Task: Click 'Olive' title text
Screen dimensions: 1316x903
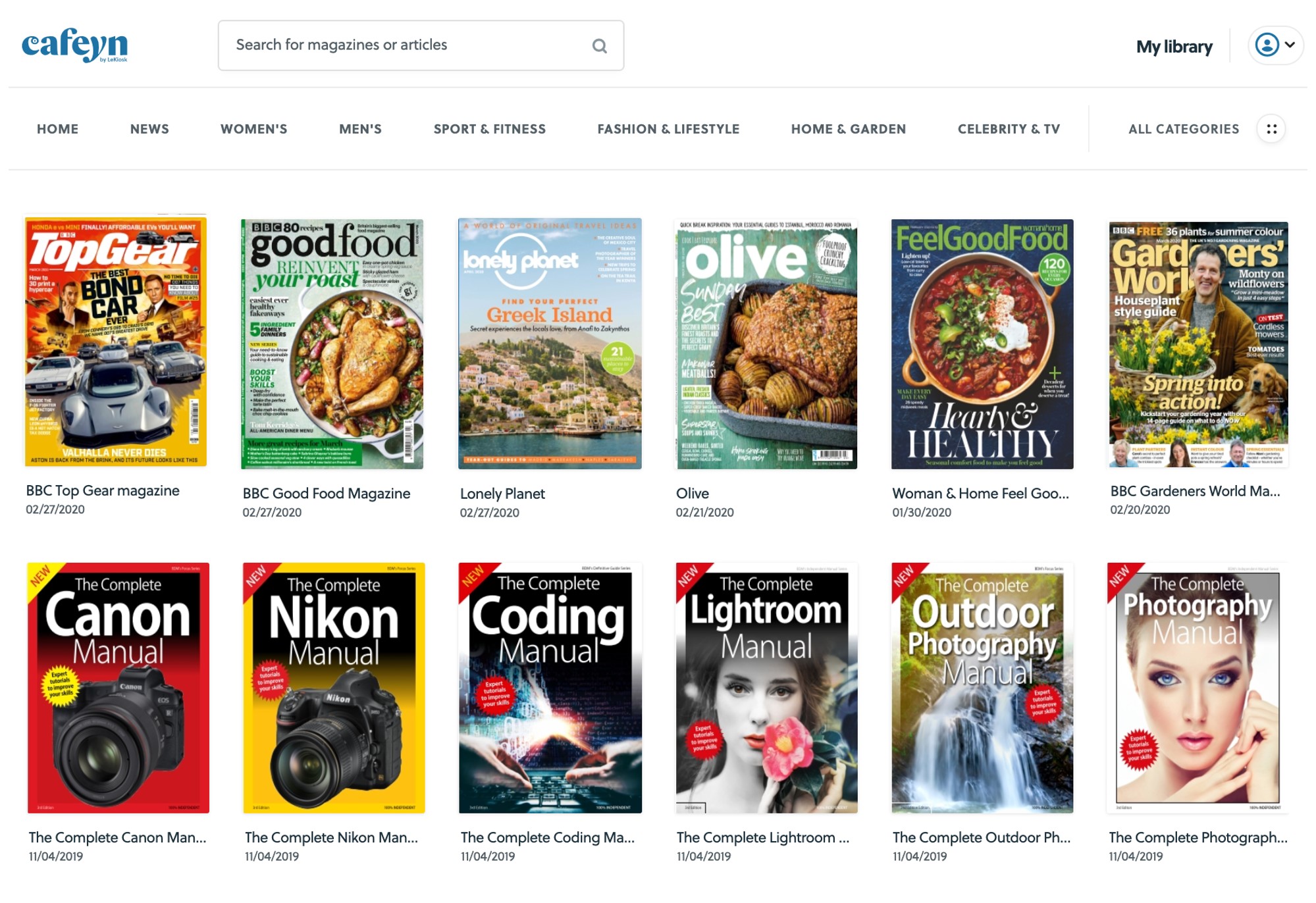Action: click(x=693, y=493)
